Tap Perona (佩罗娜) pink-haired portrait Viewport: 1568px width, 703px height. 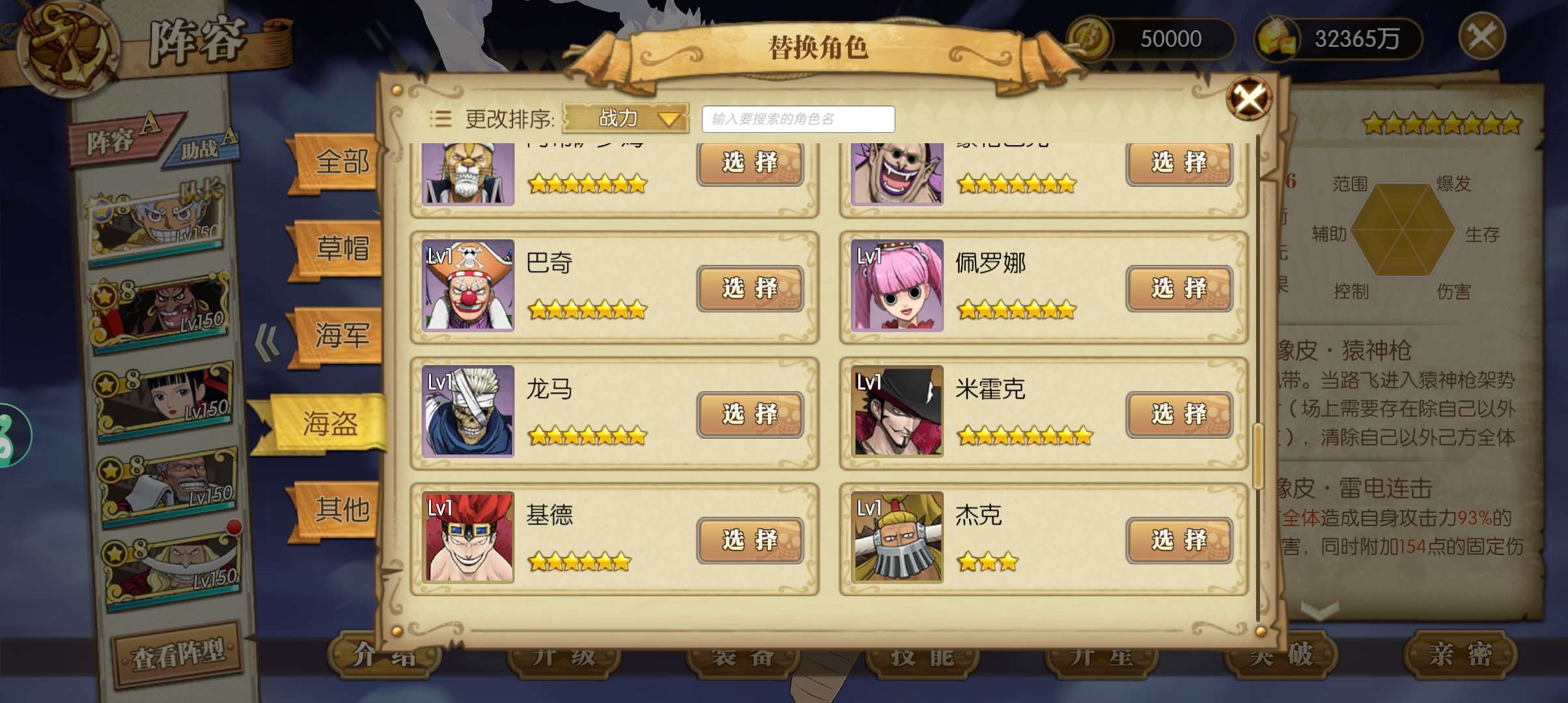[x=897, y=285]
